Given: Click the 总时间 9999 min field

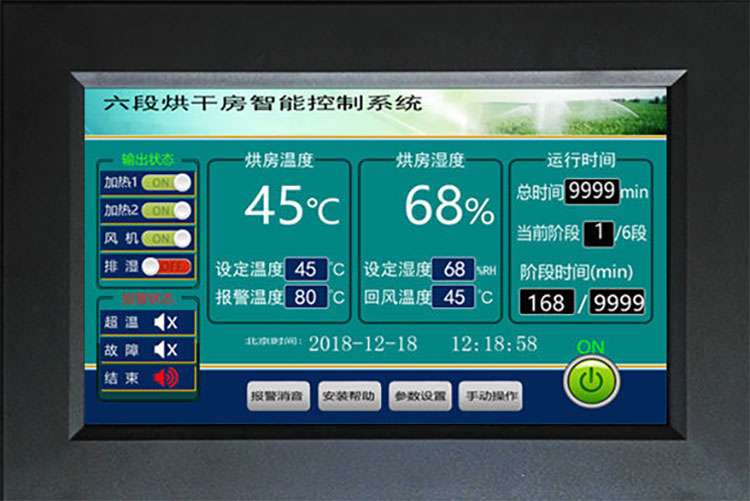Looking at the screenshot, I should tap(592, 191).
